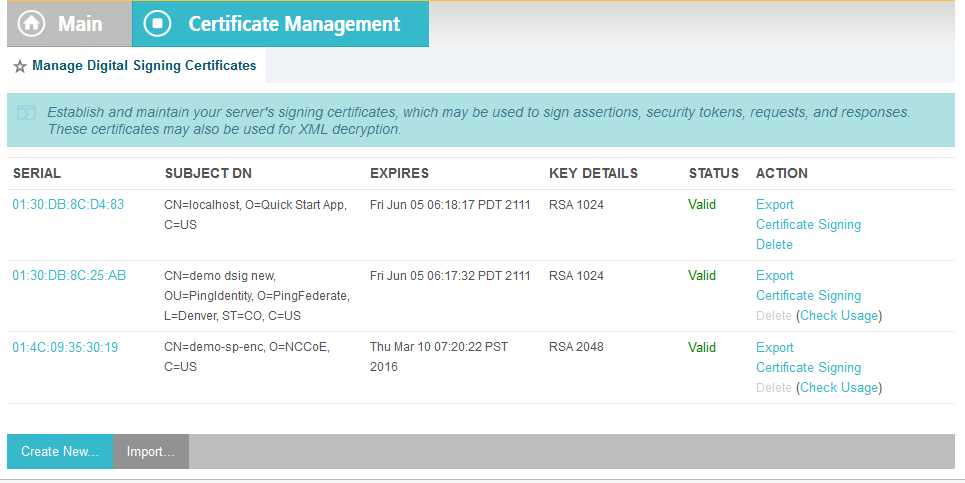The height and width of the screenshot is (483, 965).
Task: Export the localhost certificate
Action: (x=775, y=205)
